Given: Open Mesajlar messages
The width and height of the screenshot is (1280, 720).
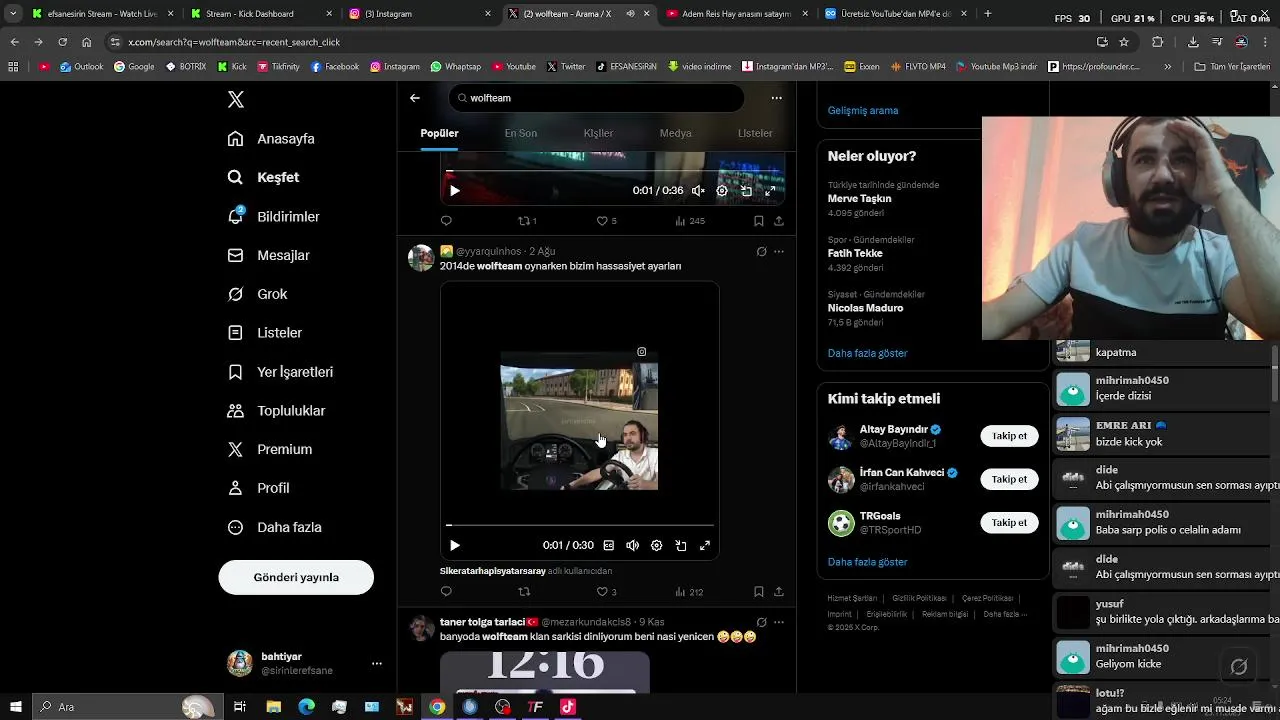Looking at the screenshot, I should tap(268, 255).
